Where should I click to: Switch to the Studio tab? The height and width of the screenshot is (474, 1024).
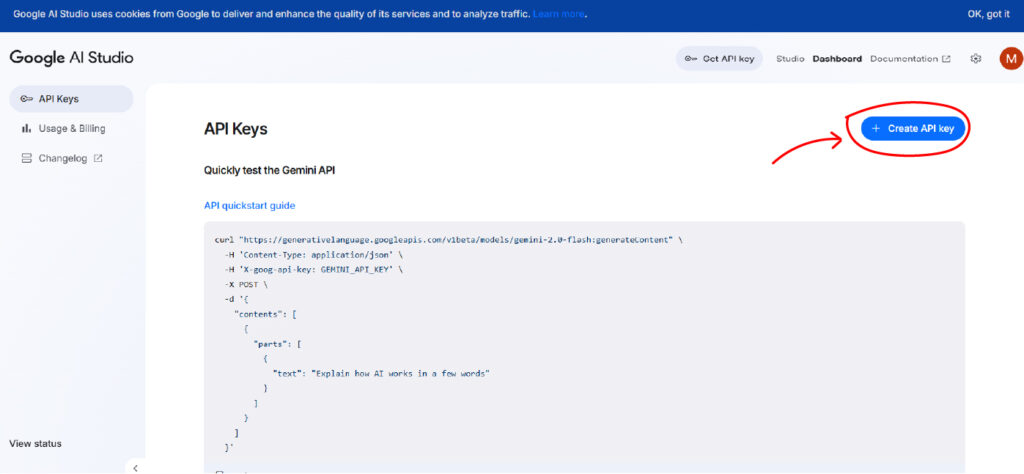click(x=790, y=59)
